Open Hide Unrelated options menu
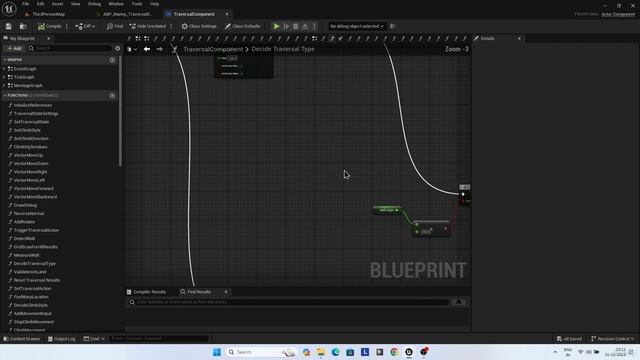This screenshot has width=640, height=360. 171,26
